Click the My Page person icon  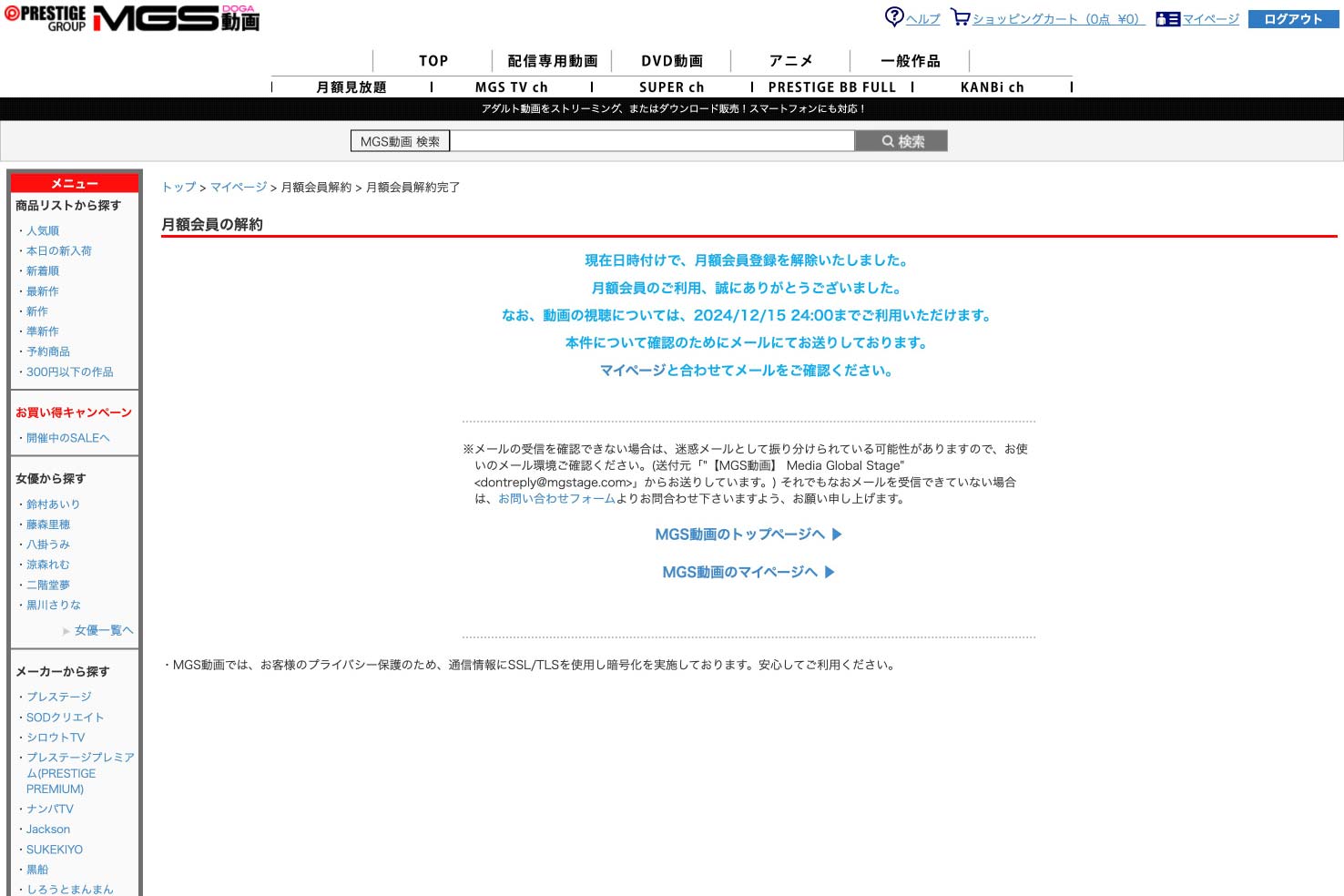pos(1168,19)
